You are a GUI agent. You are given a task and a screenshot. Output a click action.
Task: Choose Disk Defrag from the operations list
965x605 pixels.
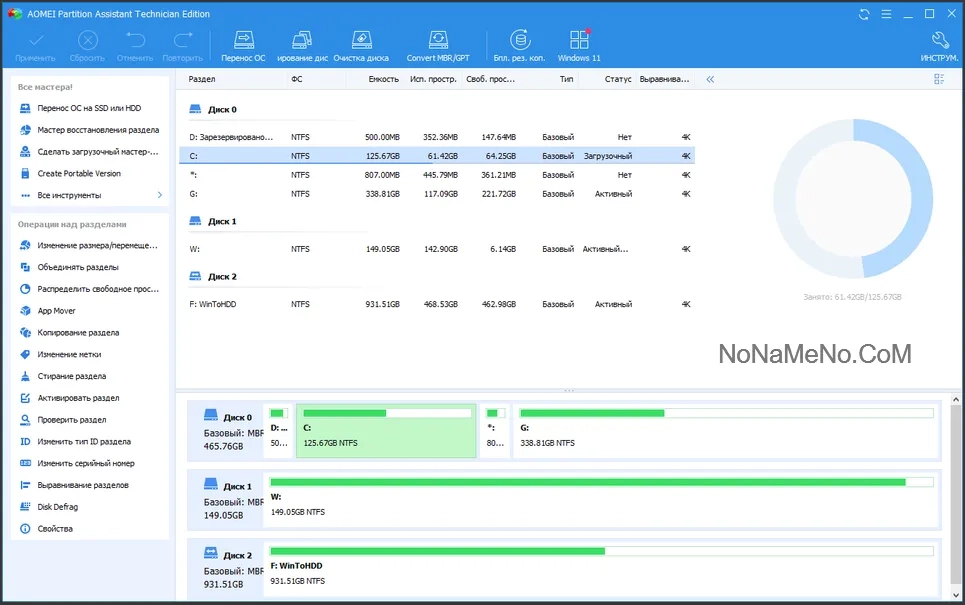click(57, 507)
